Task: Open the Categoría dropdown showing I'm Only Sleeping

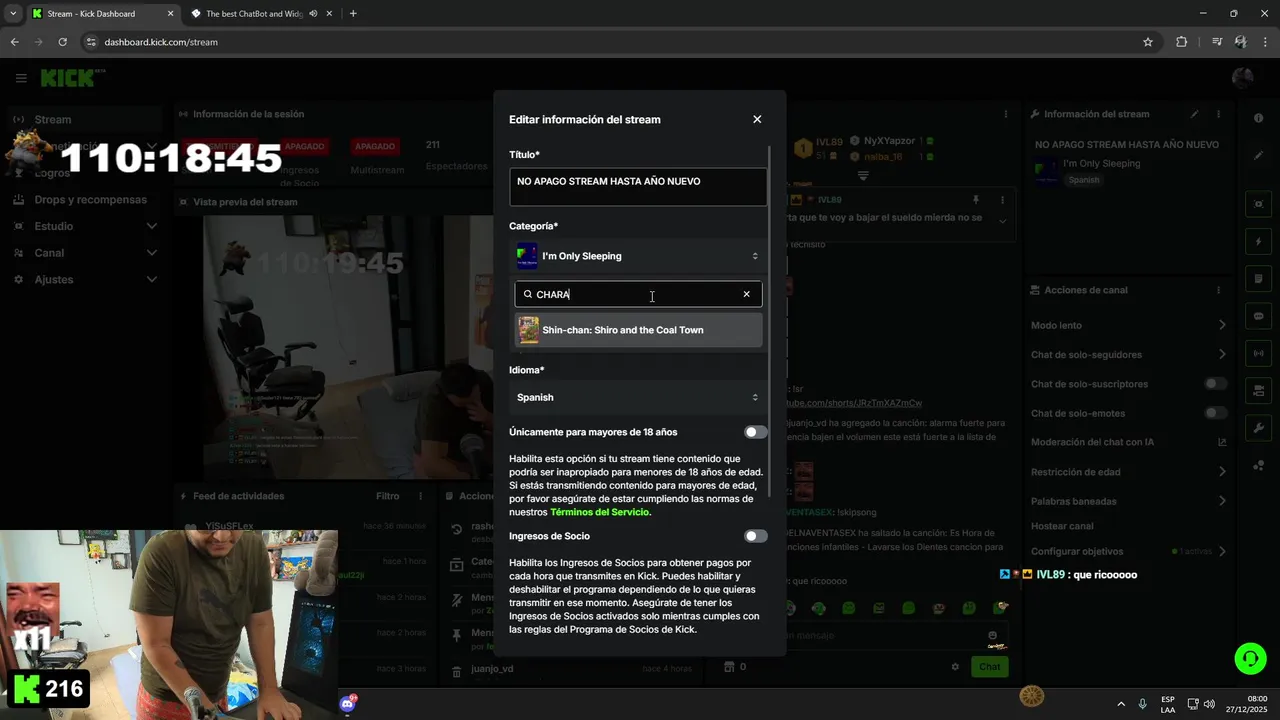Action: [x=638, y=256]
